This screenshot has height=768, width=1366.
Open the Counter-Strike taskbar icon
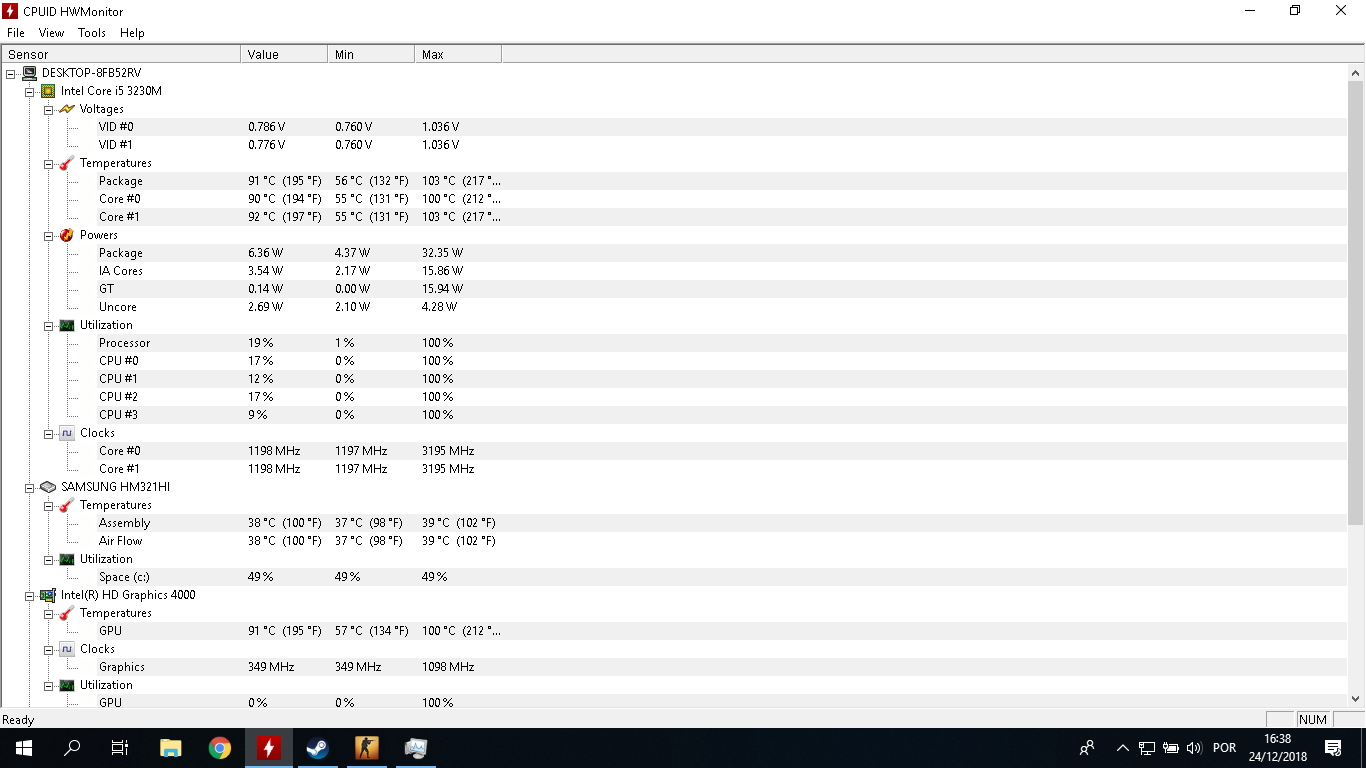[367, 748]
